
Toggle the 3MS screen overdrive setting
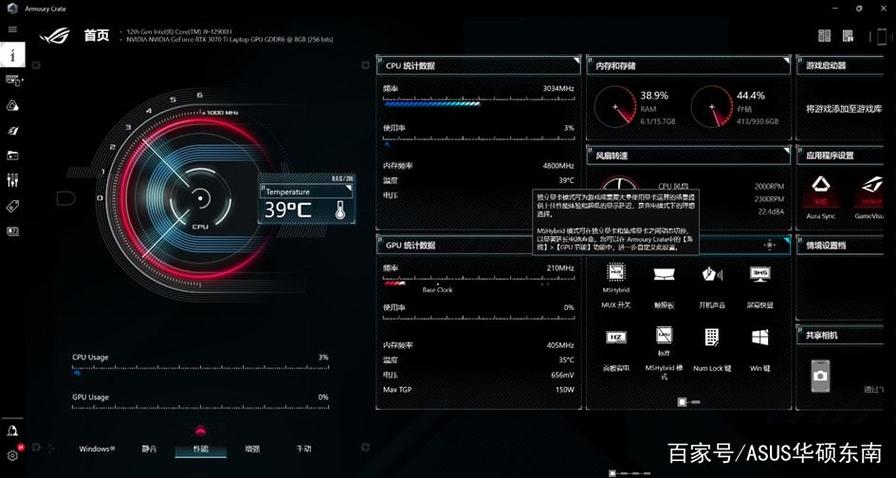(760, 286)
